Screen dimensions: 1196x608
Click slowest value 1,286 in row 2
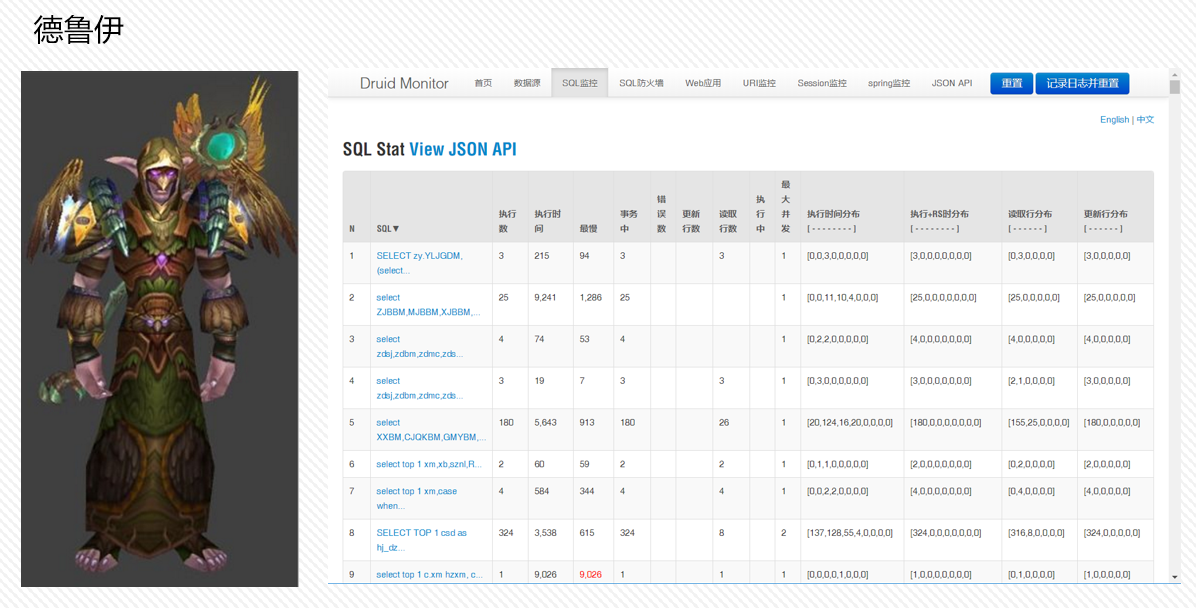[x=590, y=298]
